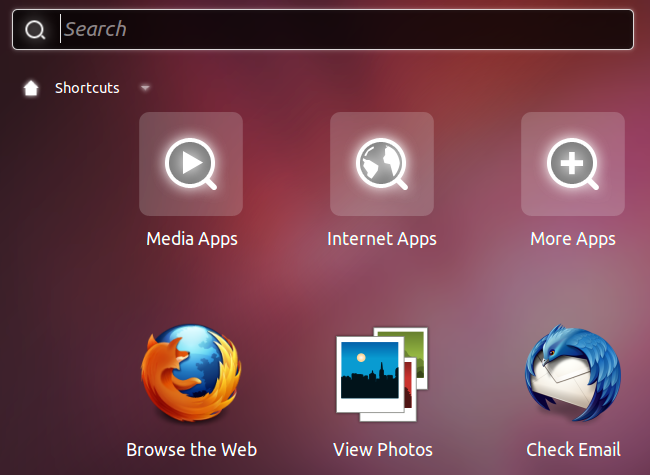
Task: Click the home icon beside Shortcuts
Action: coord(31,88)
